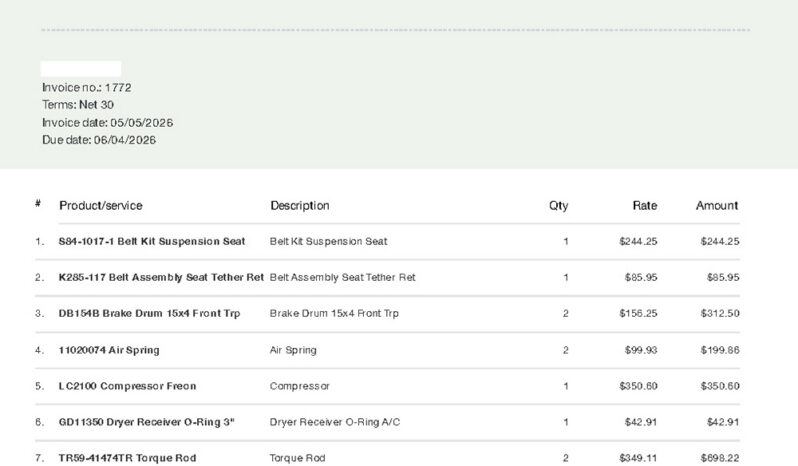798x466 pixels.
Task: Click quantity 2 in the Torque Rod row
Action: tap(565, 458)
